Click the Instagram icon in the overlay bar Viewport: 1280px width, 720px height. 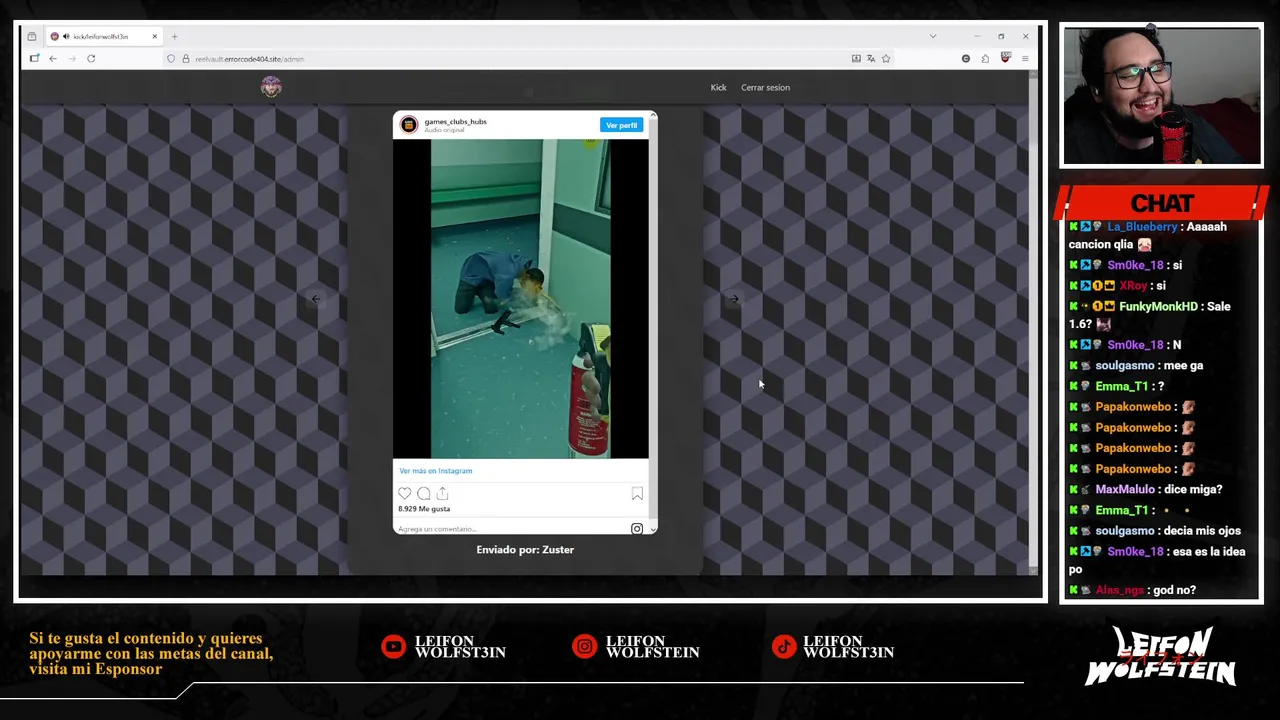tap(584, 647)
